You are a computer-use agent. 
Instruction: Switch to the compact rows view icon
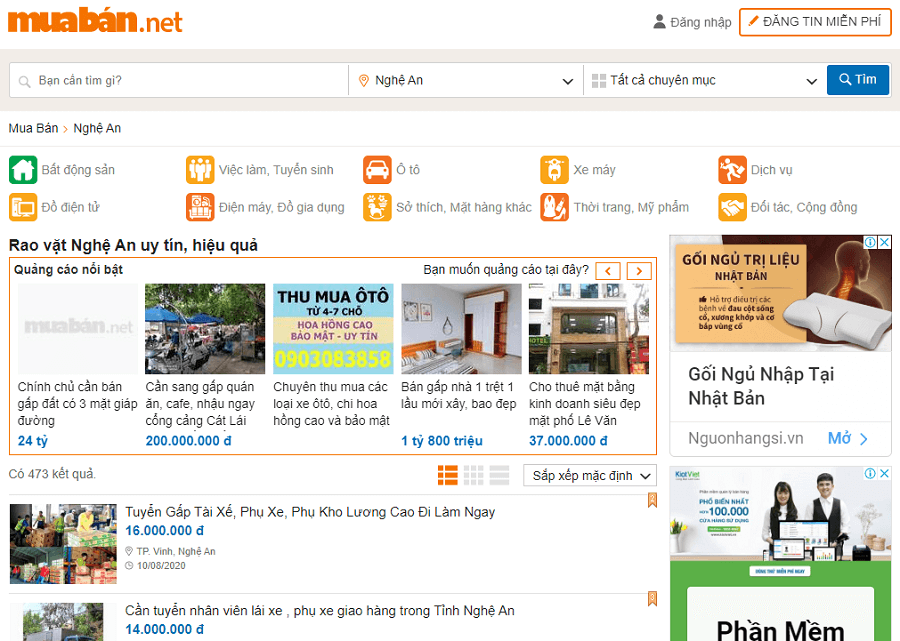pyautogui.click(x=499, y=475)
